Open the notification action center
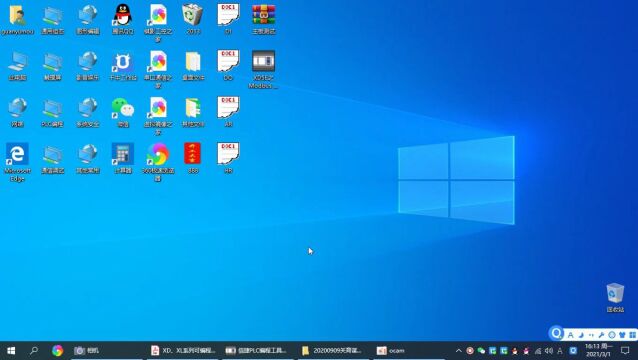 625,351
